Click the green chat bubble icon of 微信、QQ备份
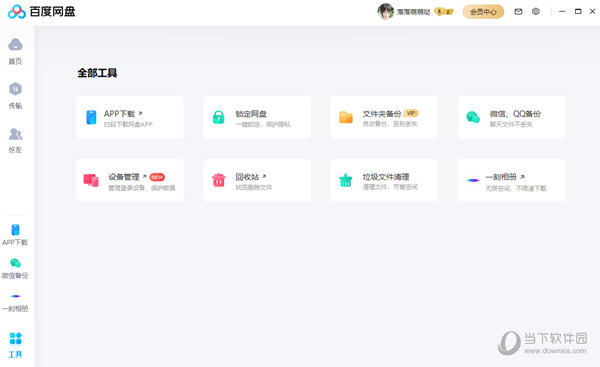 point(473,117)
